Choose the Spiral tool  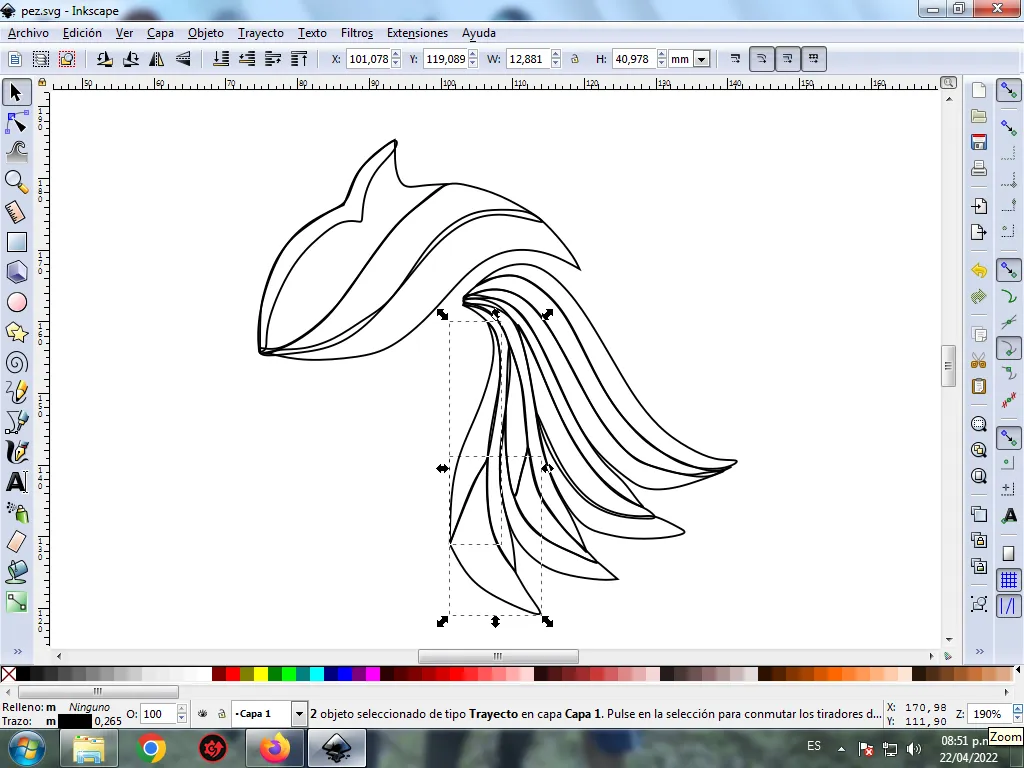[x=16, y=362]
